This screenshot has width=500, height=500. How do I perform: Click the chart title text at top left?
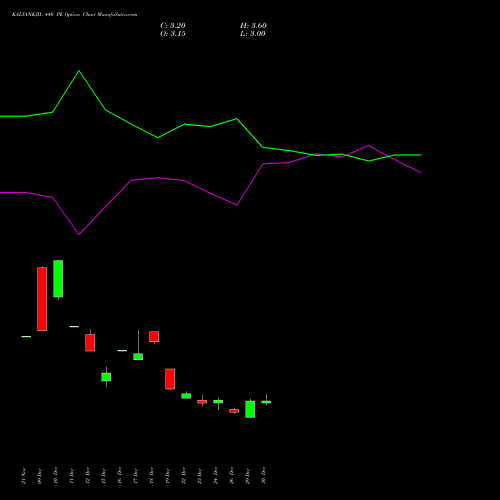(74, 14)
